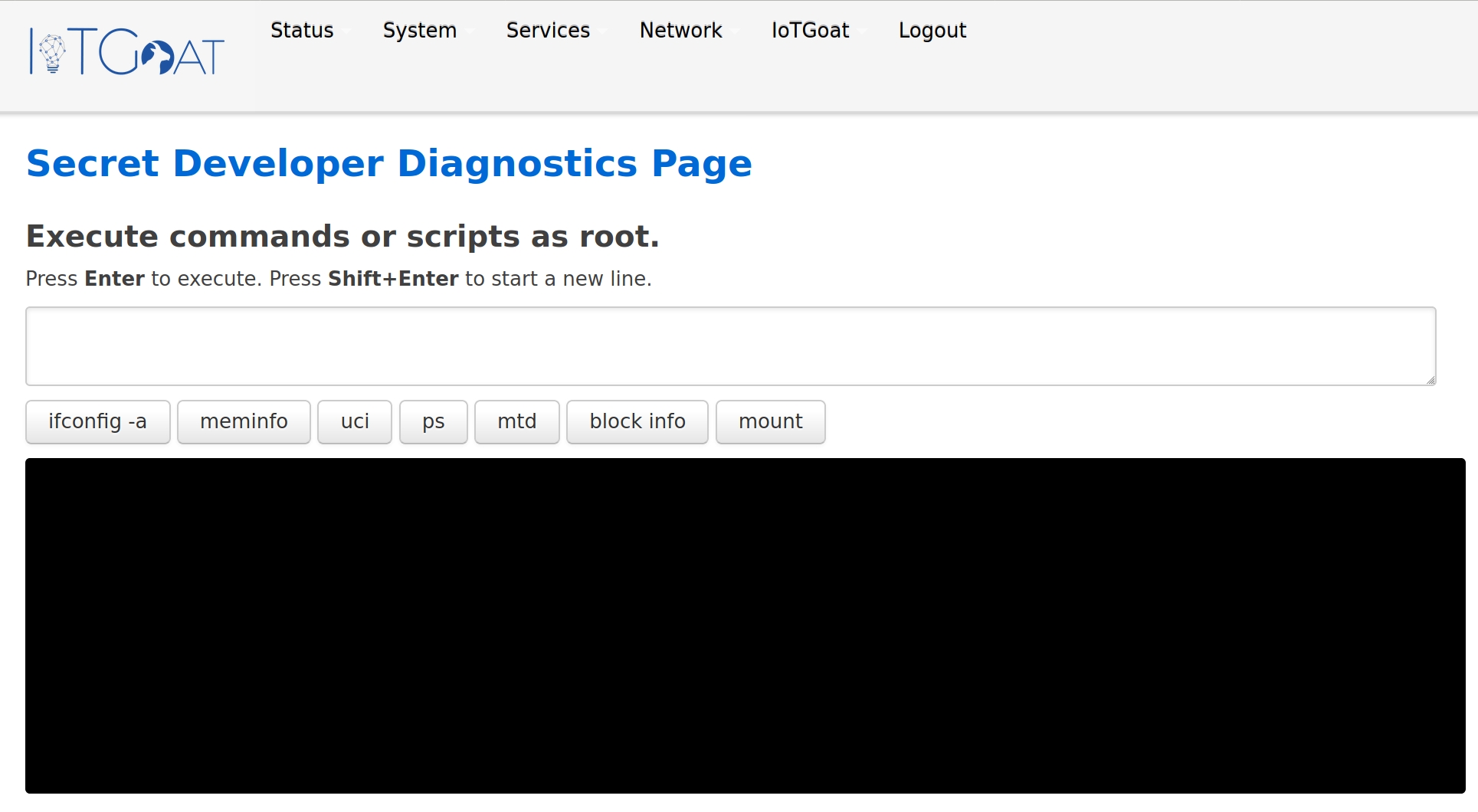1478x812 pixels.
Task: Click the Execute commands as root subheading
Action: tap(342, 237)
